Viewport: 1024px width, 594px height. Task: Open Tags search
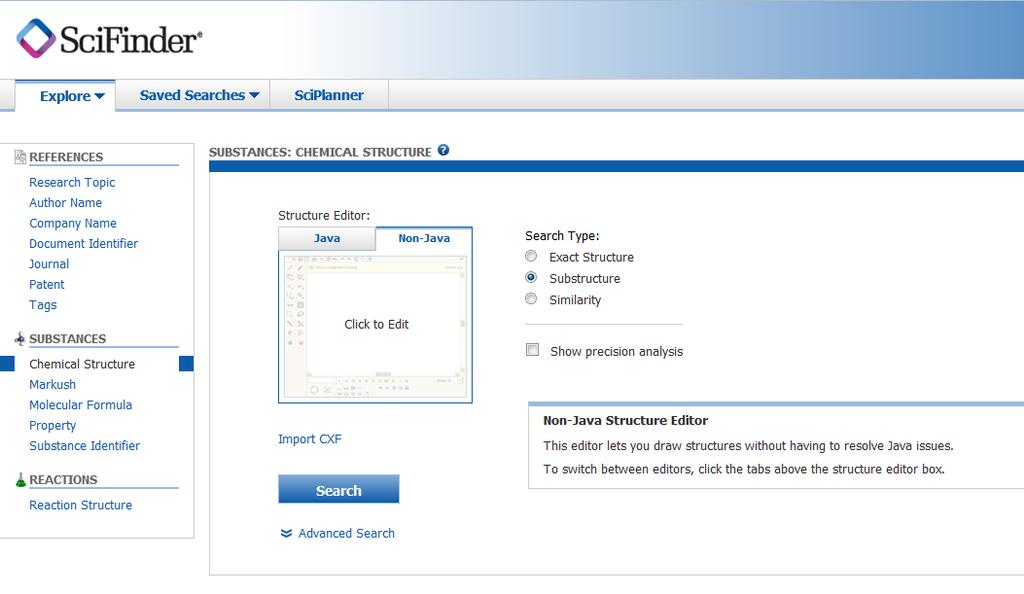point(42,305)
